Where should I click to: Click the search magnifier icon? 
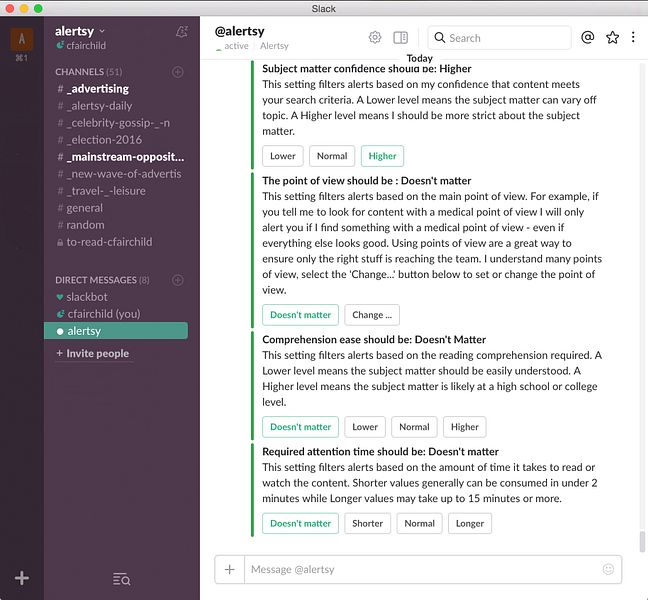point(440,38)
